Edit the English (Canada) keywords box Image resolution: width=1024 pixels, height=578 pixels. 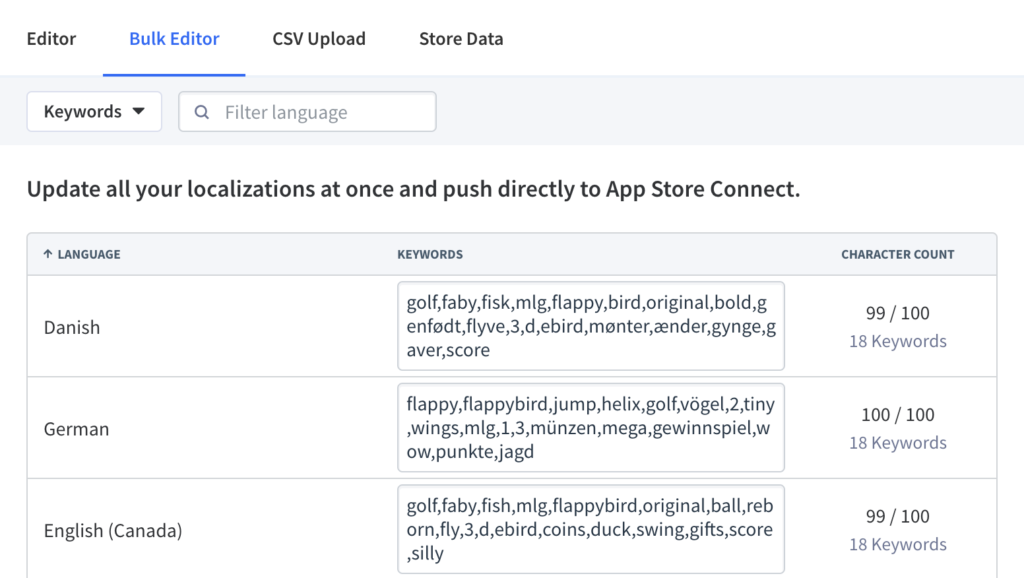[x=590, y=529]
